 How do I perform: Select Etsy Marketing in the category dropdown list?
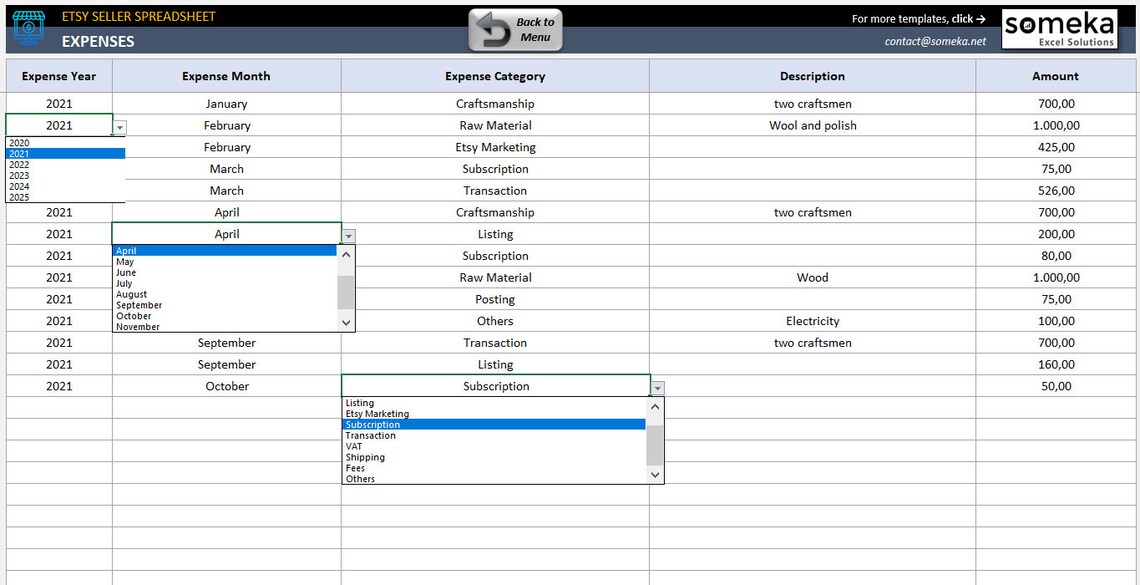[494, 413]
